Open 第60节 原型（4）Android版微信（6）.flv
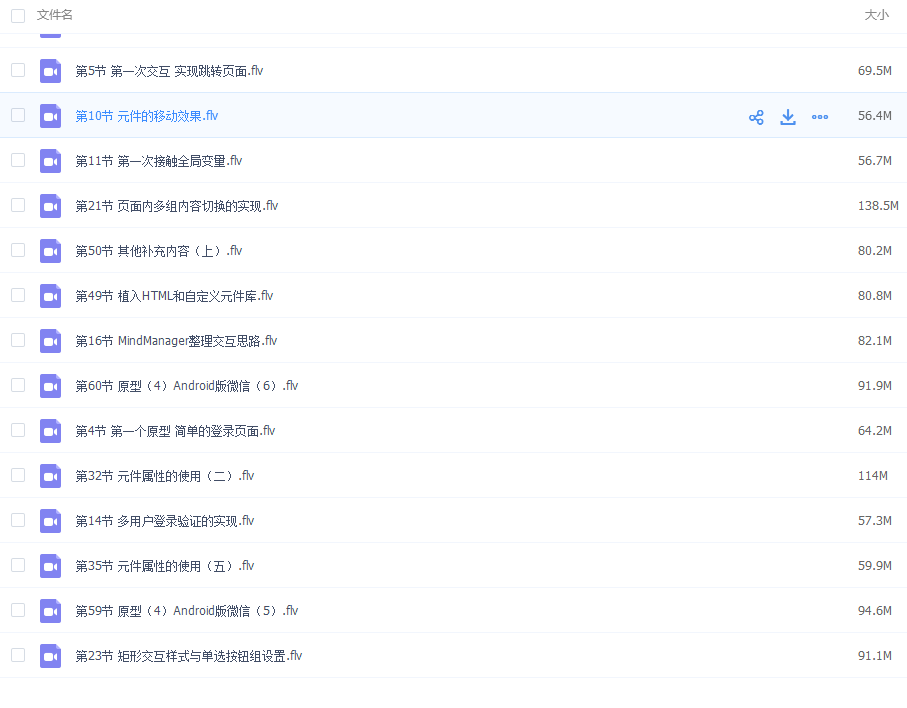Viewport: 907px width, 708px height. [x=186, y=386]
